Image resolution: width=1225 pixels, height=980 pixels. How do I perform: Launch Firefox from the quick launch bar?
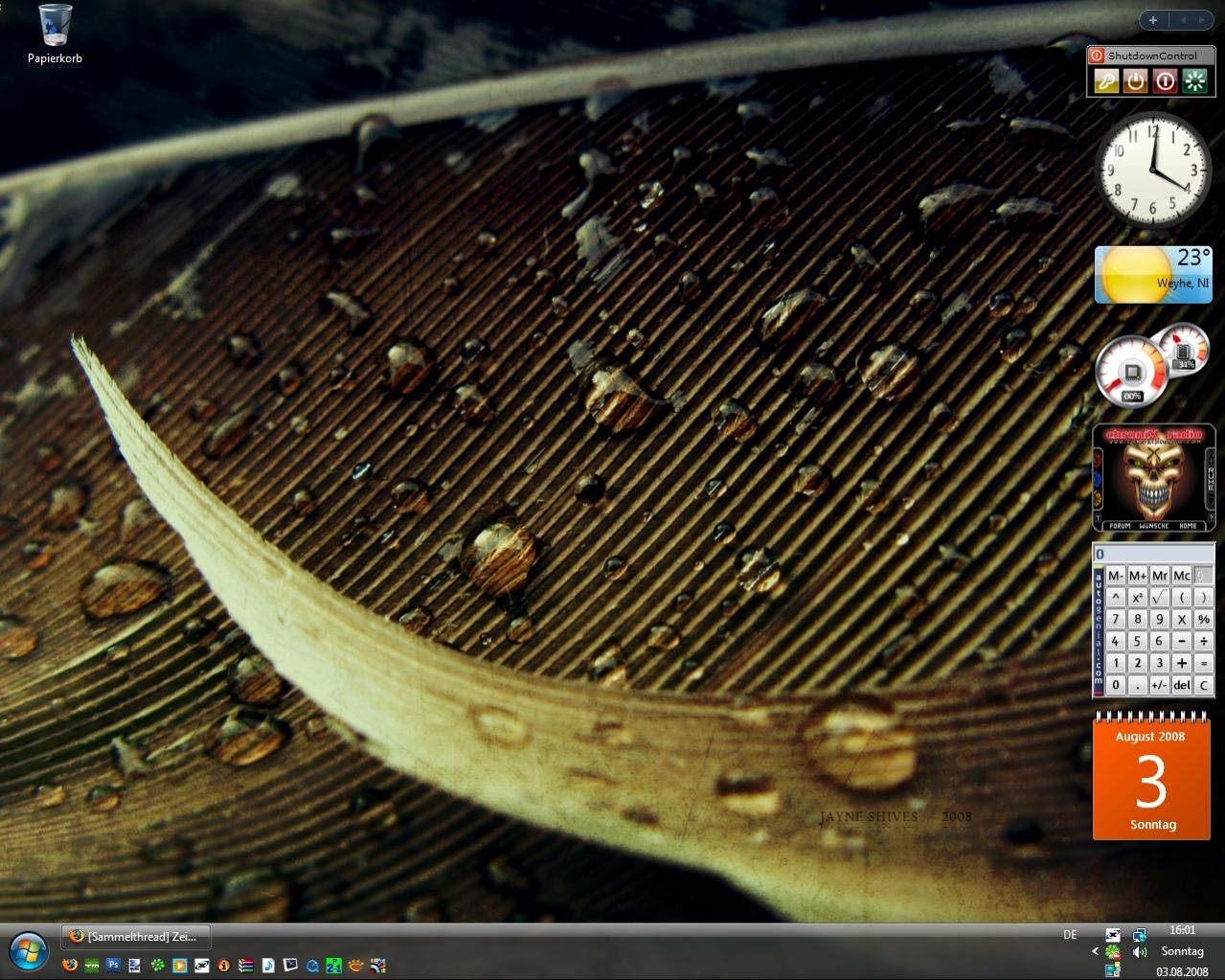click(69, 965)
